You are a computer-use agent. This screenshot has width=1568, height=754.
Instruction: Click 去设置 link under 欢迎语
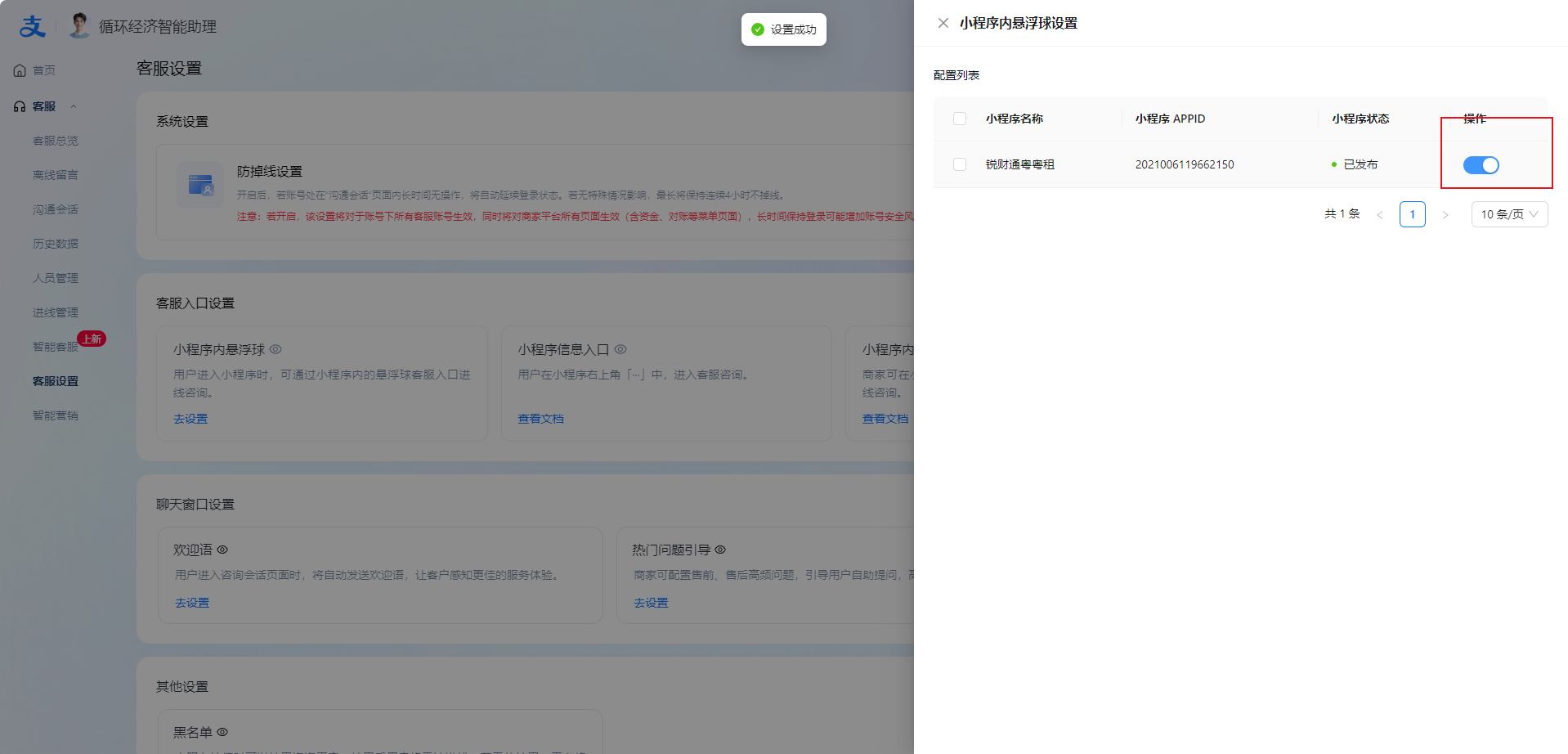click(192, 603)
